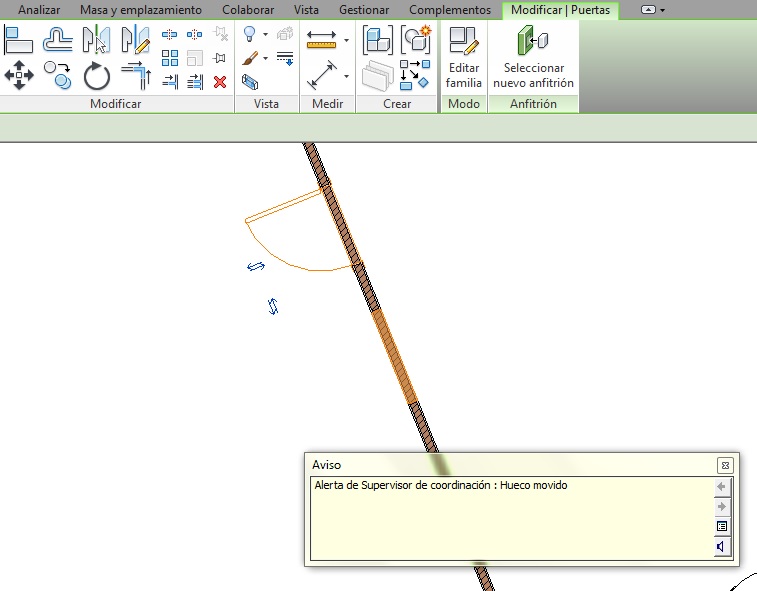Expand the hide-in-view lightbulb dropdown
Viewport: 757px width, 591px height.
pos(265,34)
